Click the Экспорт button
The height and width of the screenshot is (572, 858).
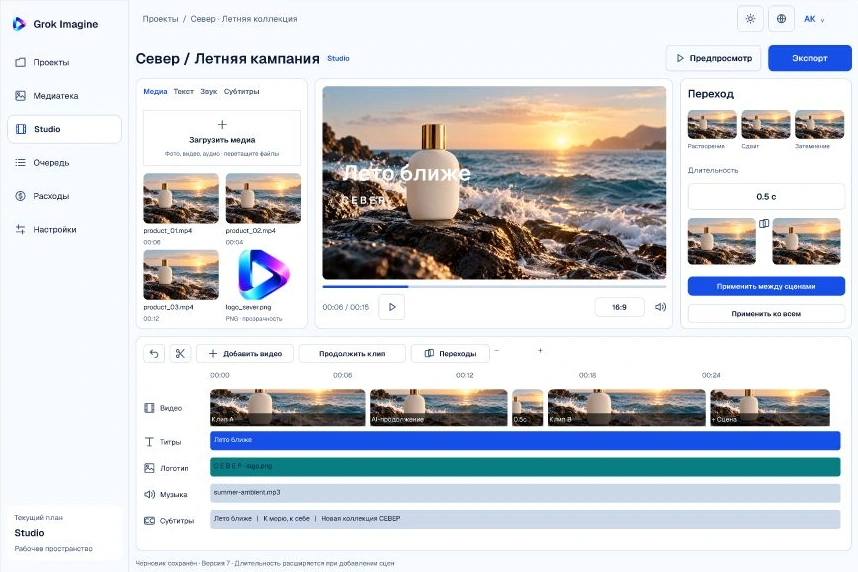pos(810,58)
